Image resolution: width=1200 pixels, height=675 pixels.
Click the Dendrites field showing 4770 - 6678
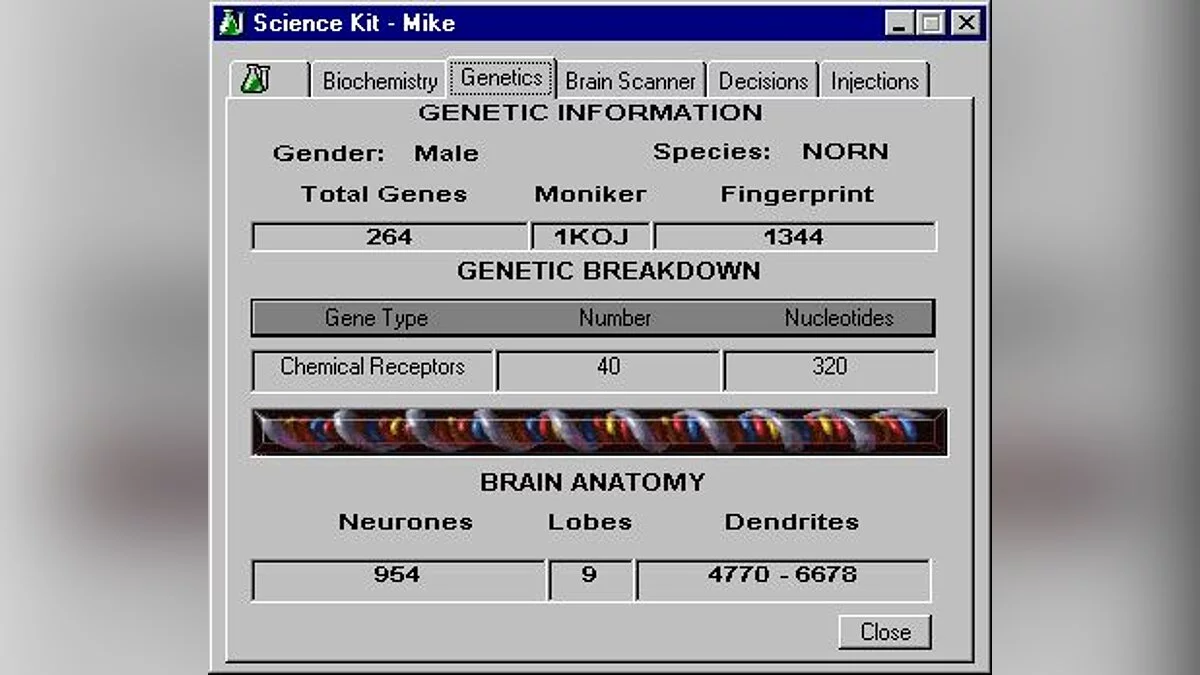point(782,577)
